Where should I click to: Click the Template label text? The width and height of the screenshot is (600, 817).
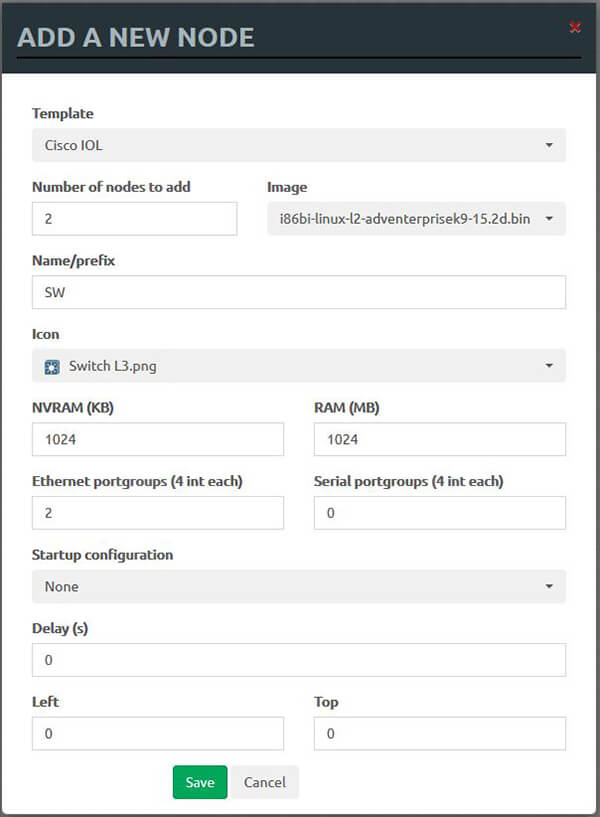pyautogui.click(x=62, y=114)
